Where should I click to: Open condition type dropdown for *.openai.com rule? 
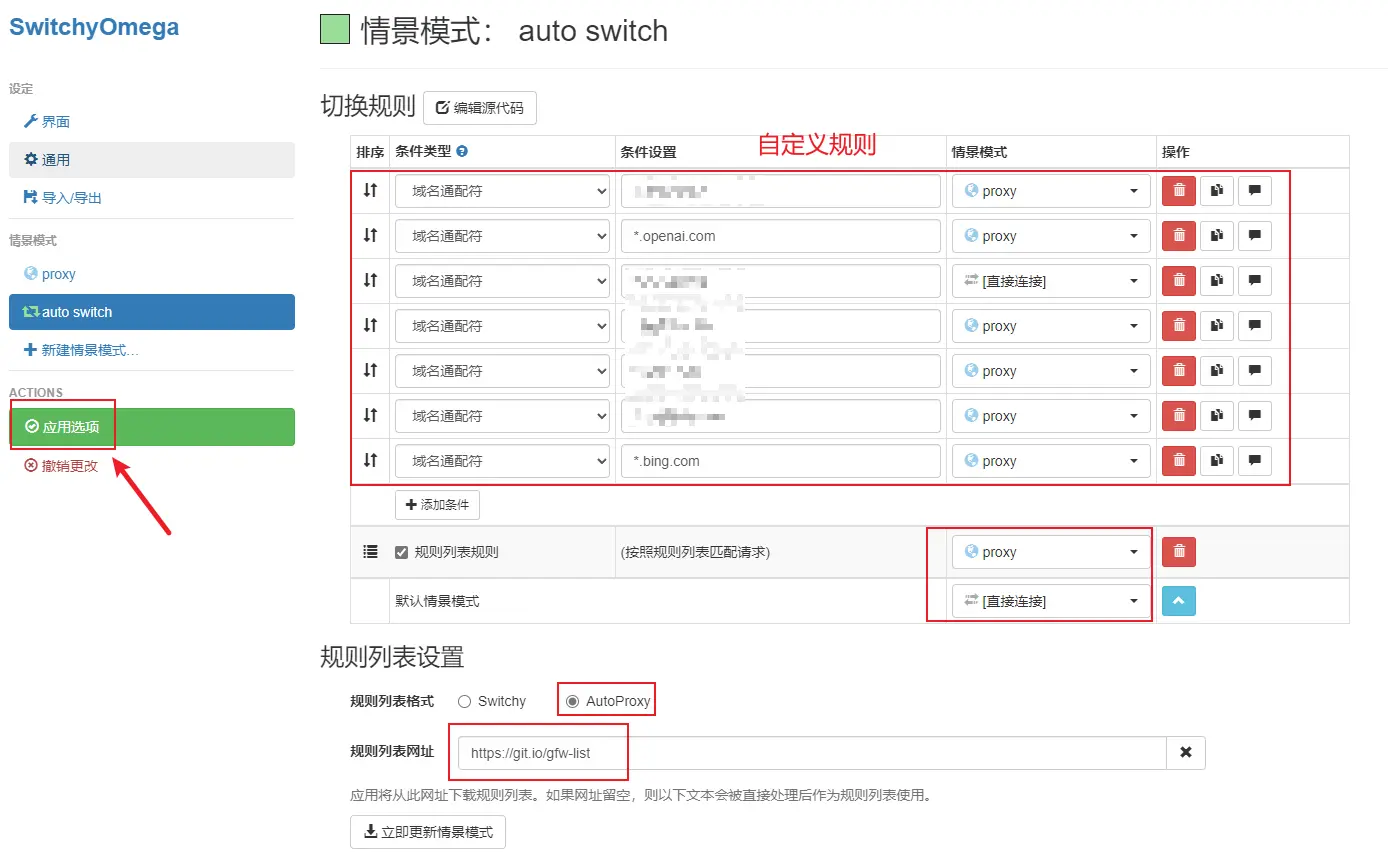click(502, 236)
